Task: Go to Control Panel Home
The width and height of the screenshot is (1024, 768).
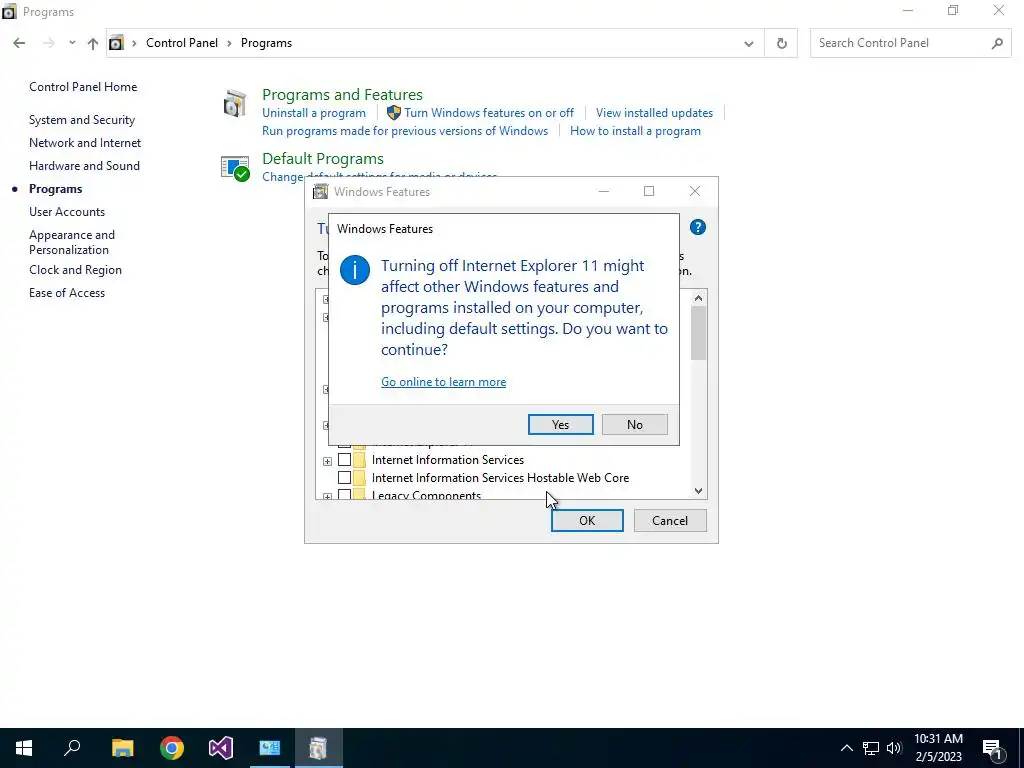Action: [x=83, y=87]
